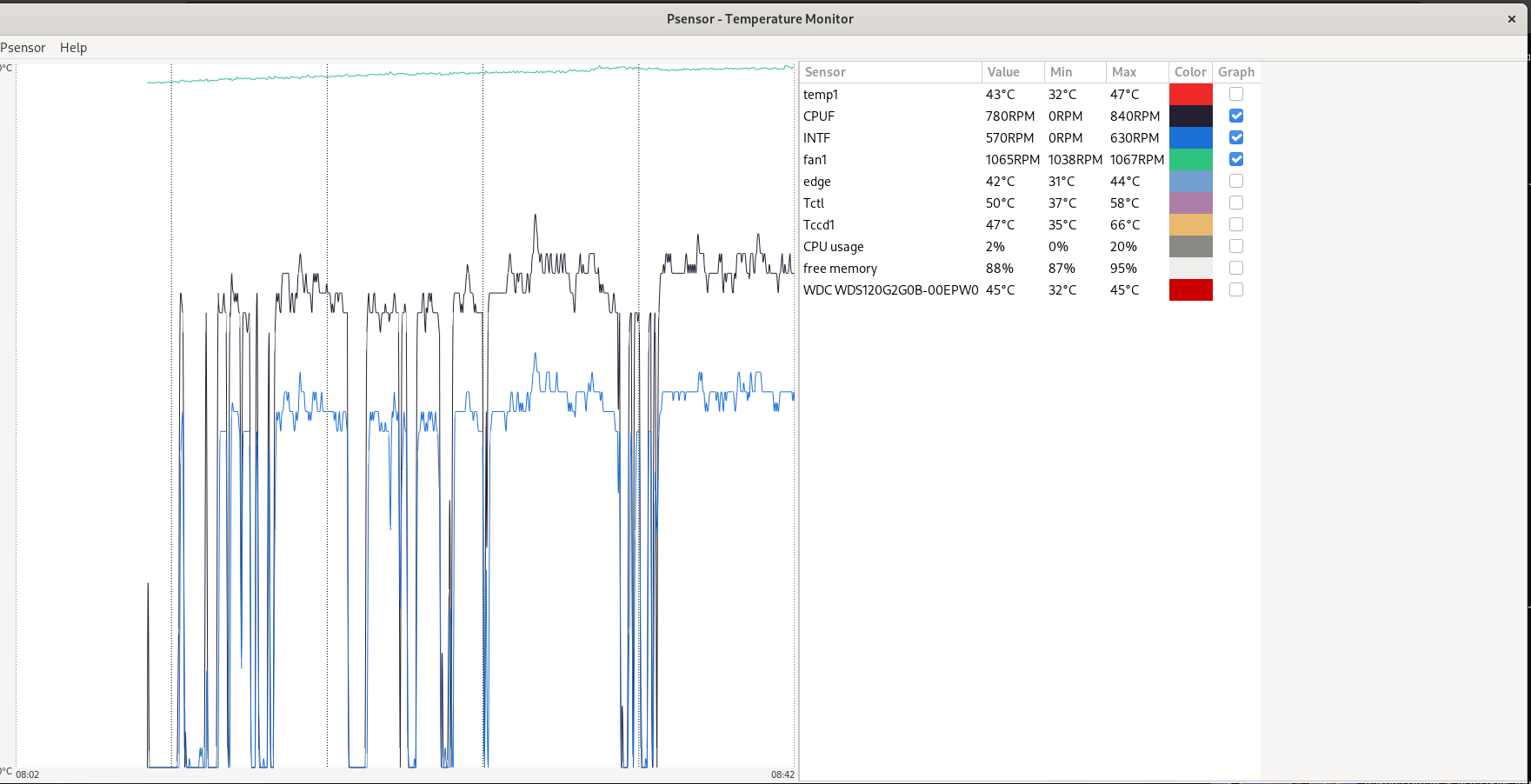Open the blue INTF color swatch
1531x784 pixels.
pyautogui.click(x=1190, y=137)
